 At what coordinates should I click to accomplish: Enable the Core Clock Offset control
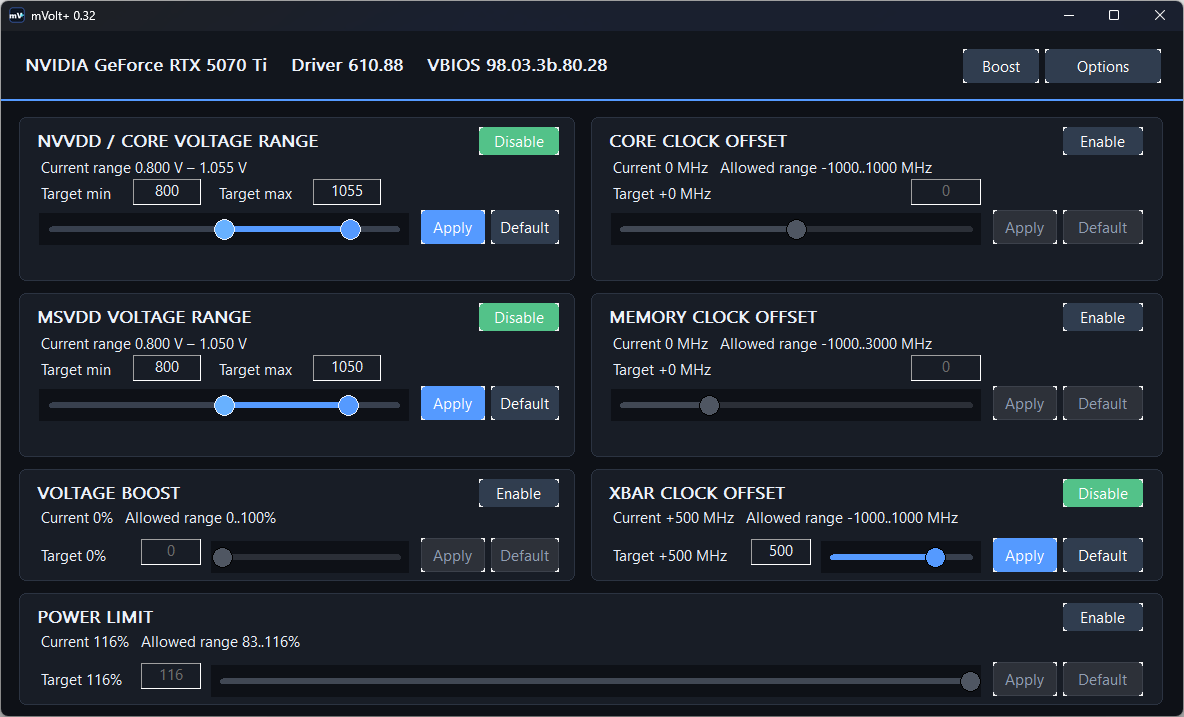(x=1102, y=141)
